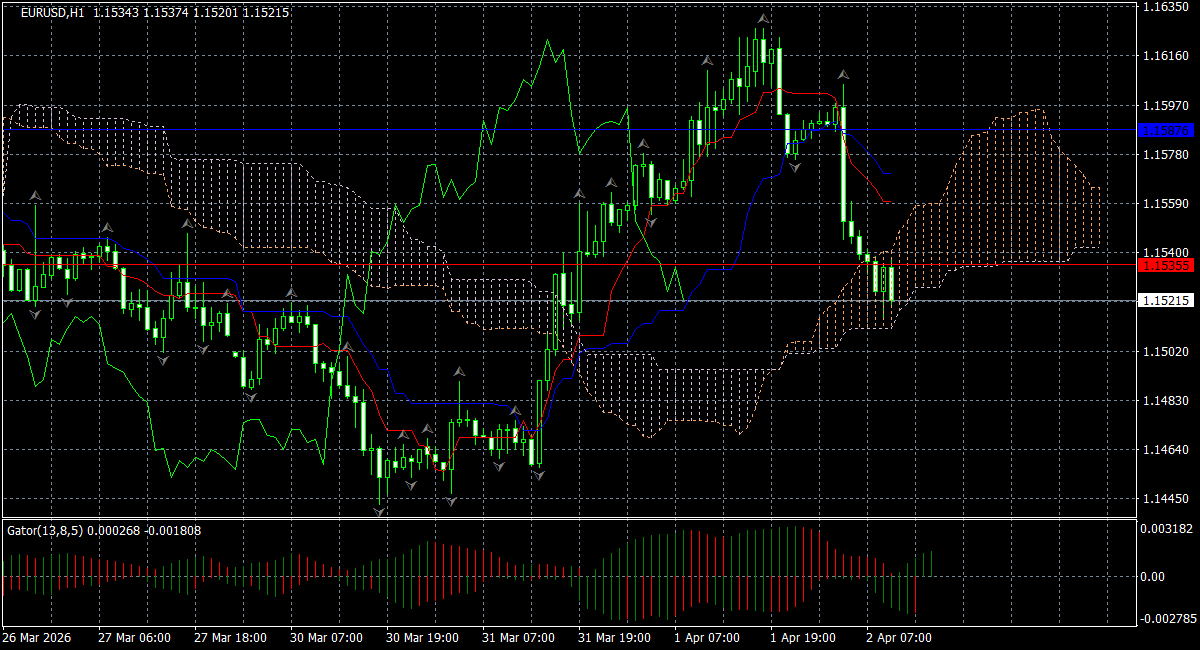Click the 26 Mar 2026 date label
1200x650 pixels.
(35, 638)
